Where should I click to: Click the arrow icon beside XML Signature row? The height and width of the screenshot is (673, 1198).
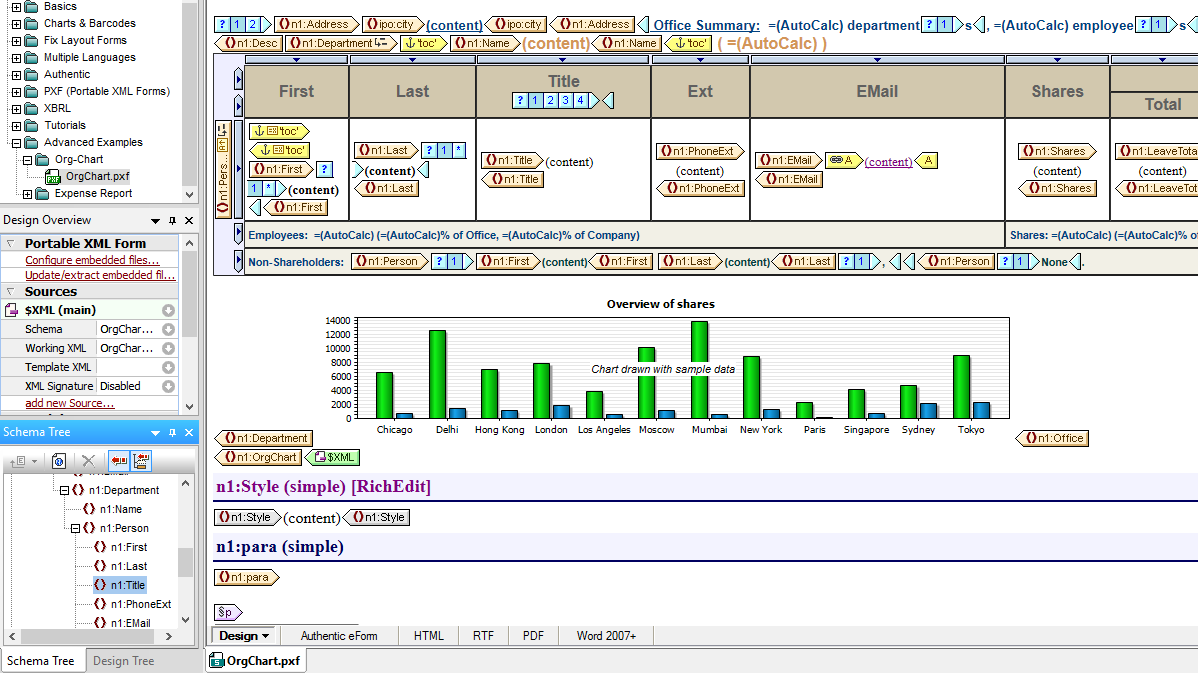(x=168, y=386)
